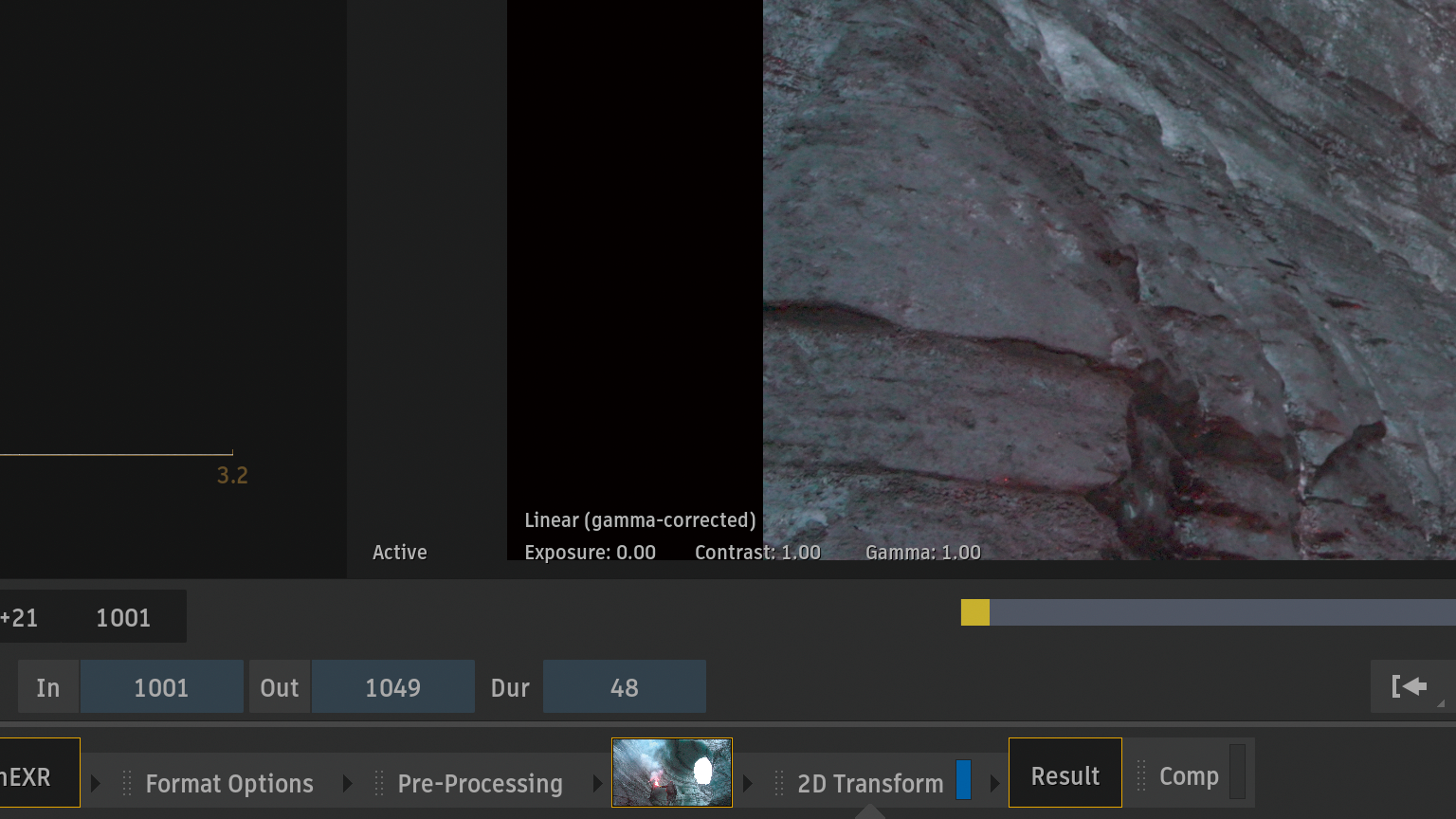Click the 3.2 curve value label
Image resolution: width=1456 pixels, height=819 pixels.
tap(232, 475)
